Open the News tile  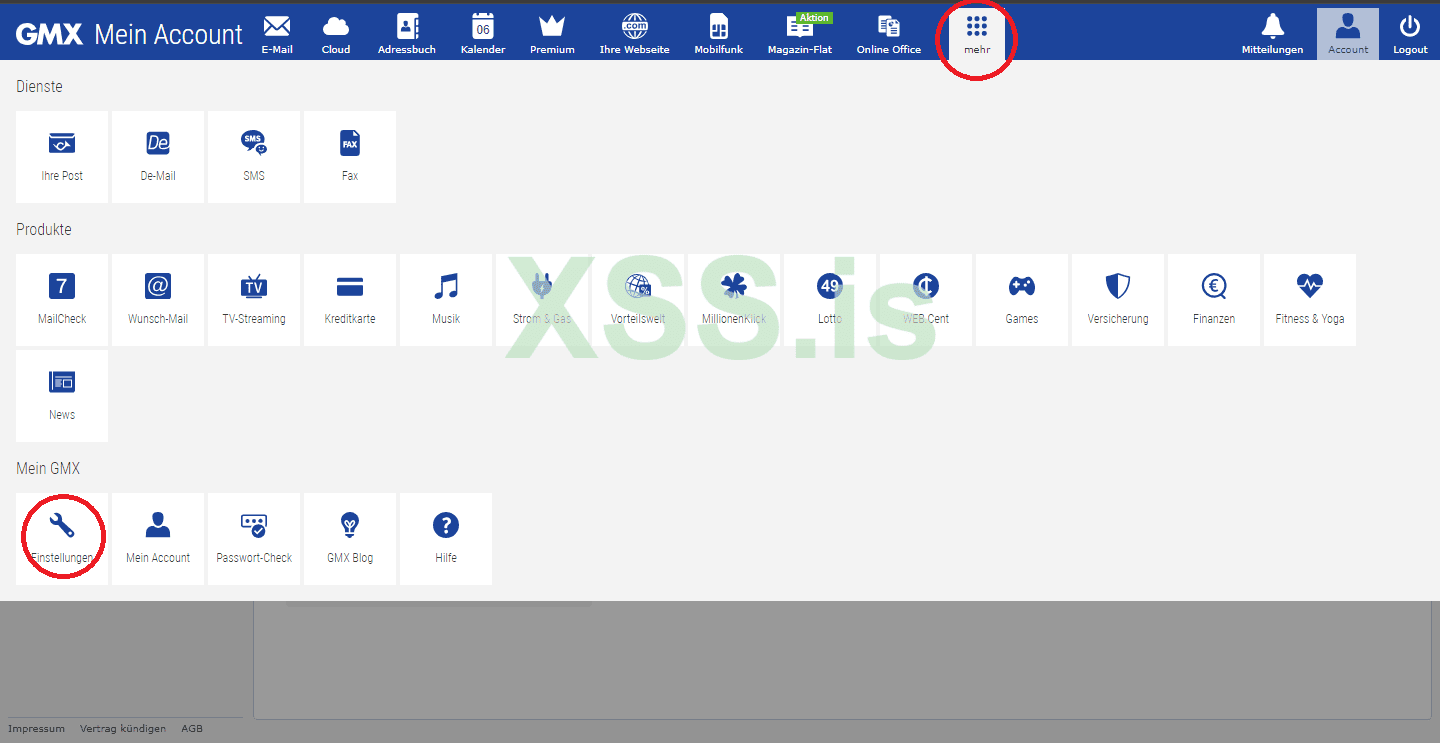tap(62, 396)
